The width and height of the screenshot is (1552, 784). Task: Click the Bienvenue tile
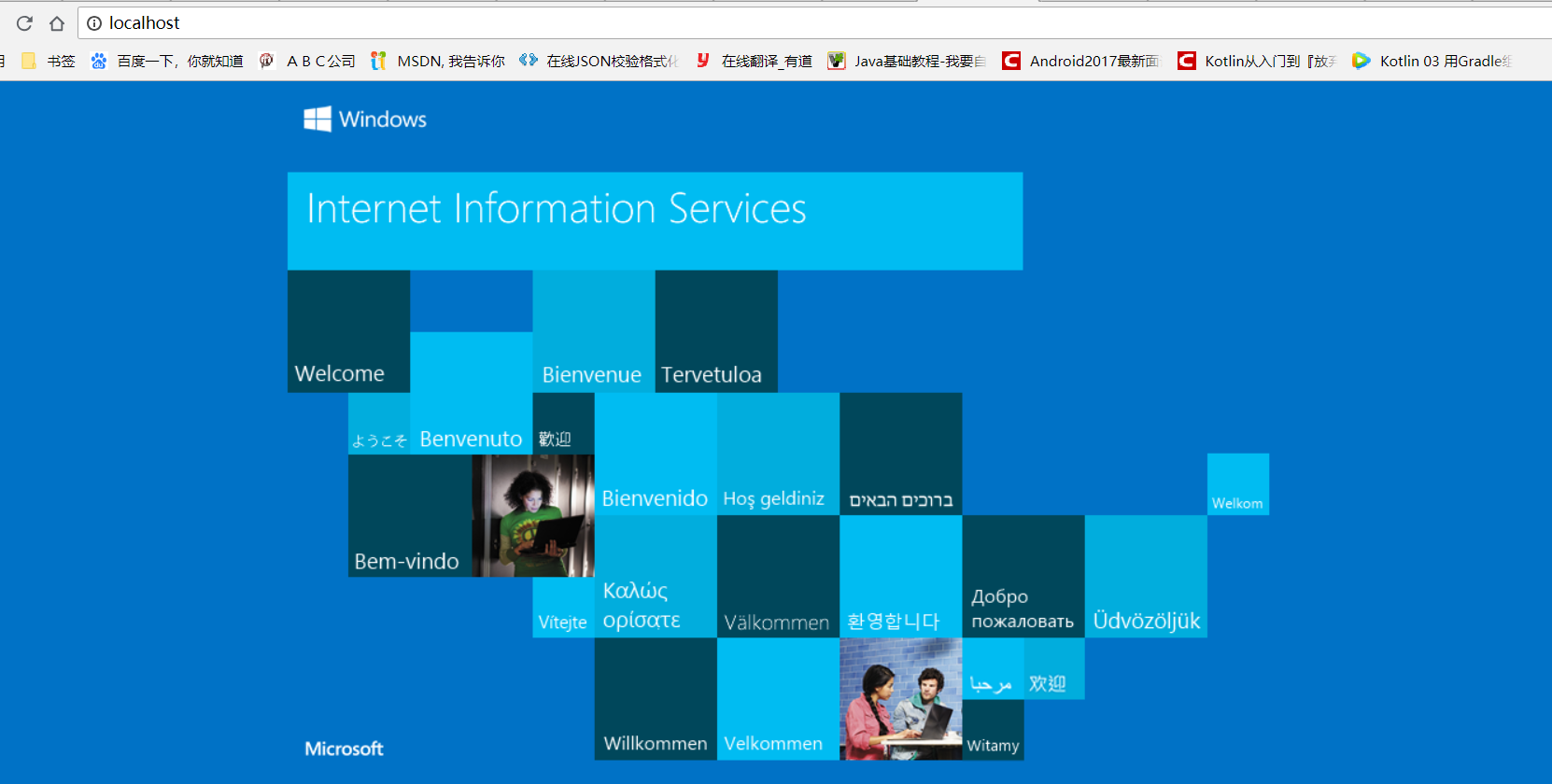[x=593, y=331]
